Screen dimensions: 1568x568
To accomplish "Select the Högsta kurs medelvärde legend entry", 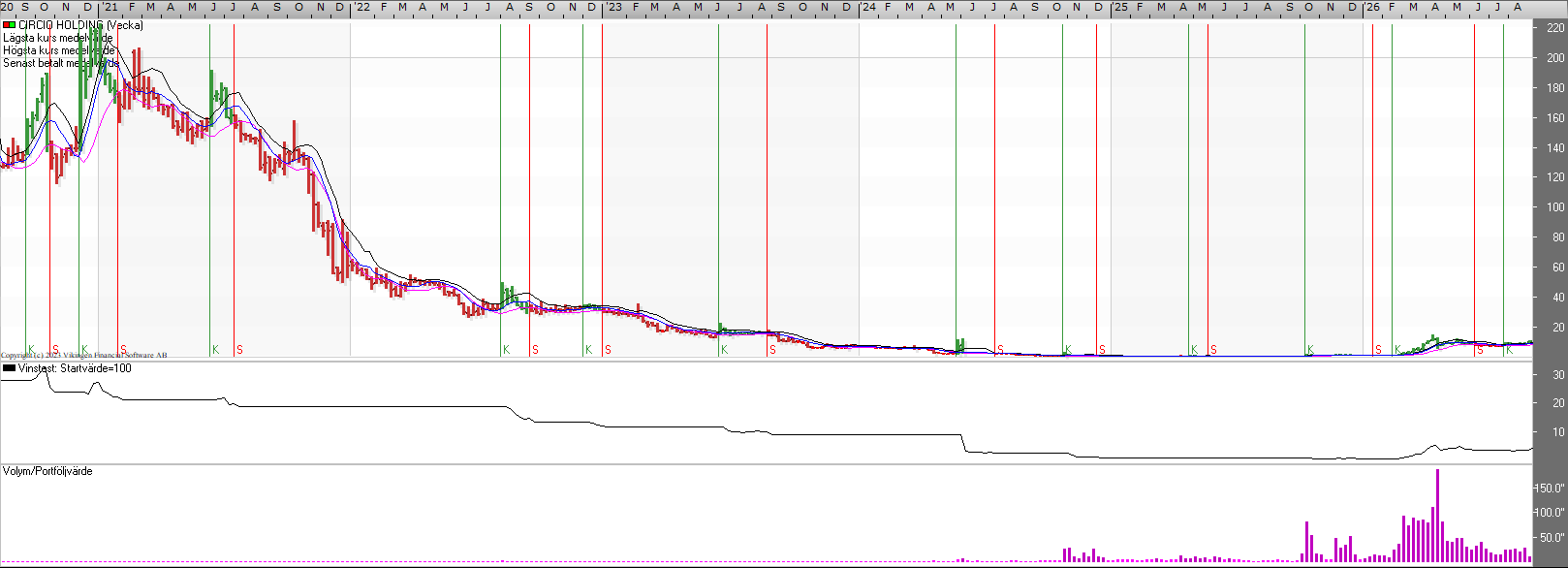I will (58, 50).
